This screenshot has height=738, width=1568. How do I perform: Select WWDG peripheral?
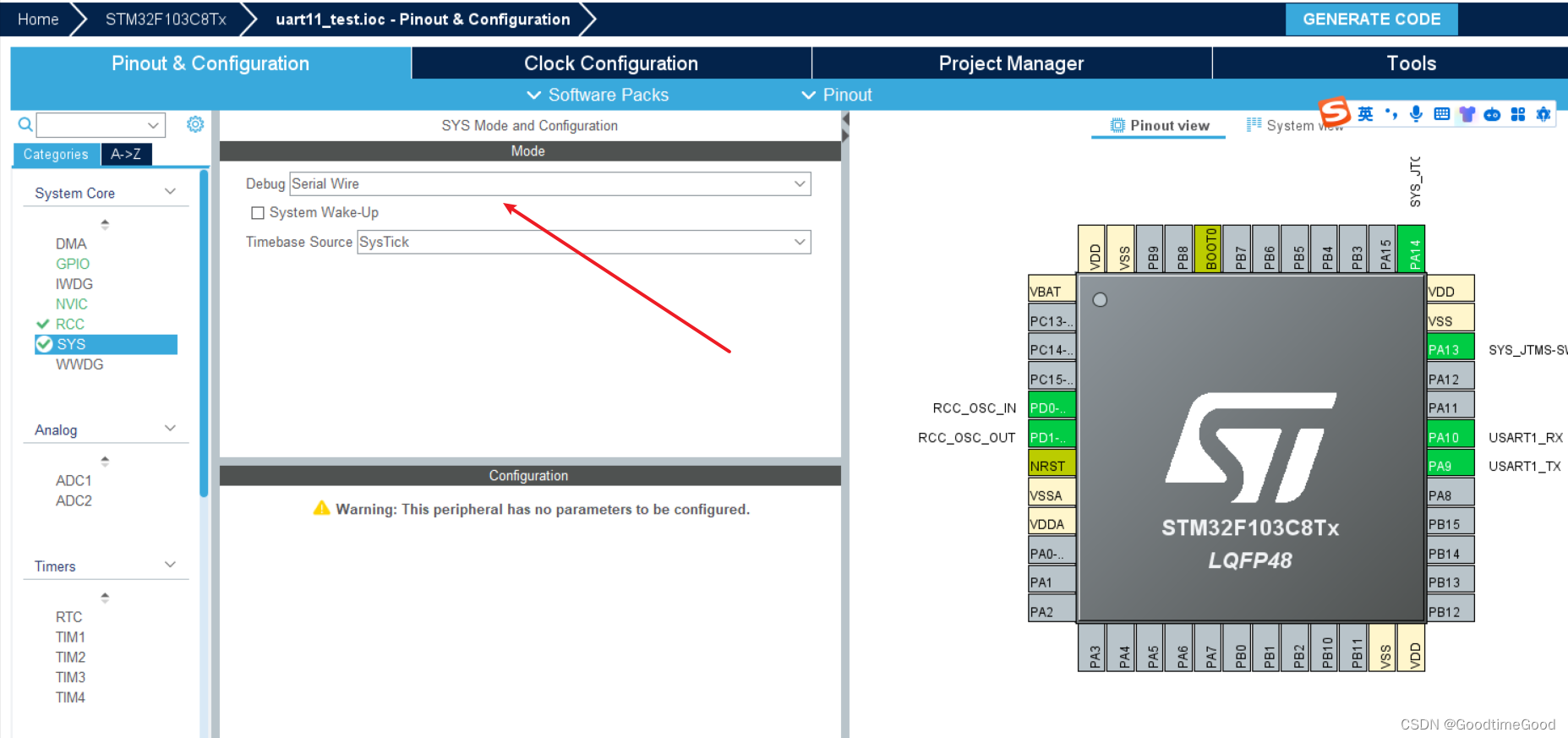[79, 364]
